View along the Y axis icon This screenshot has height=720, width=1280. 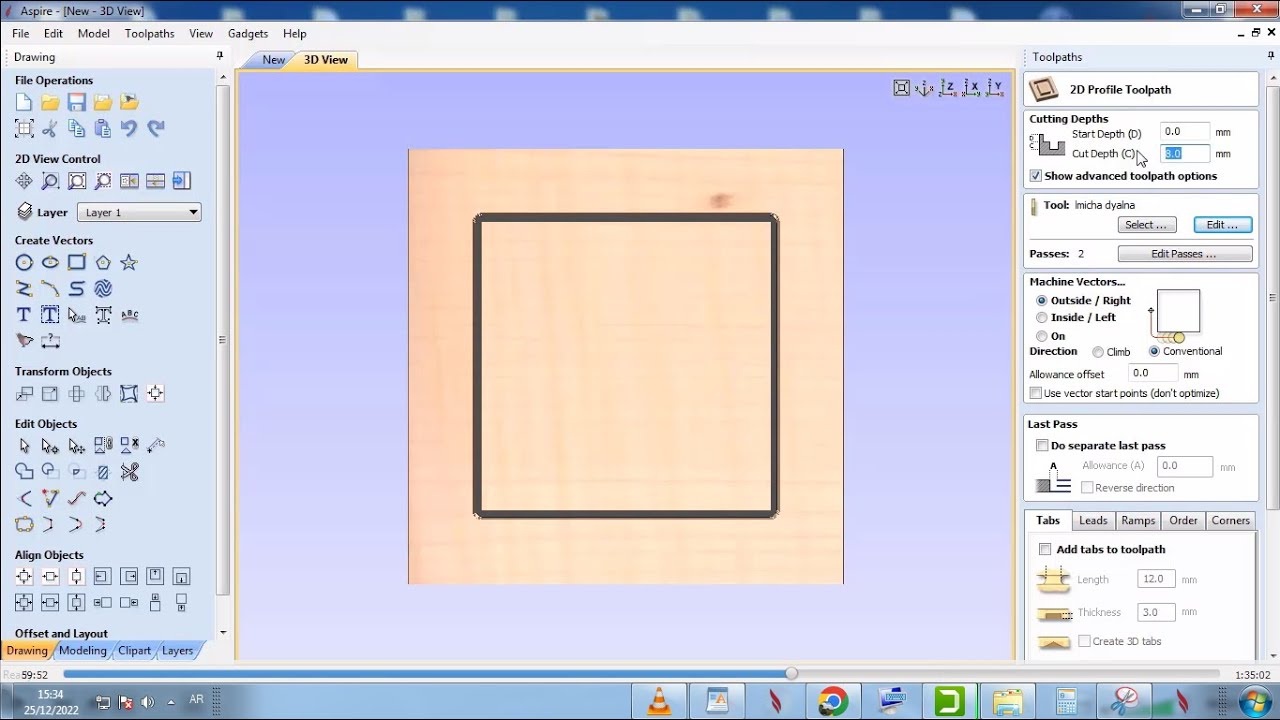click(x=995, y=88)
